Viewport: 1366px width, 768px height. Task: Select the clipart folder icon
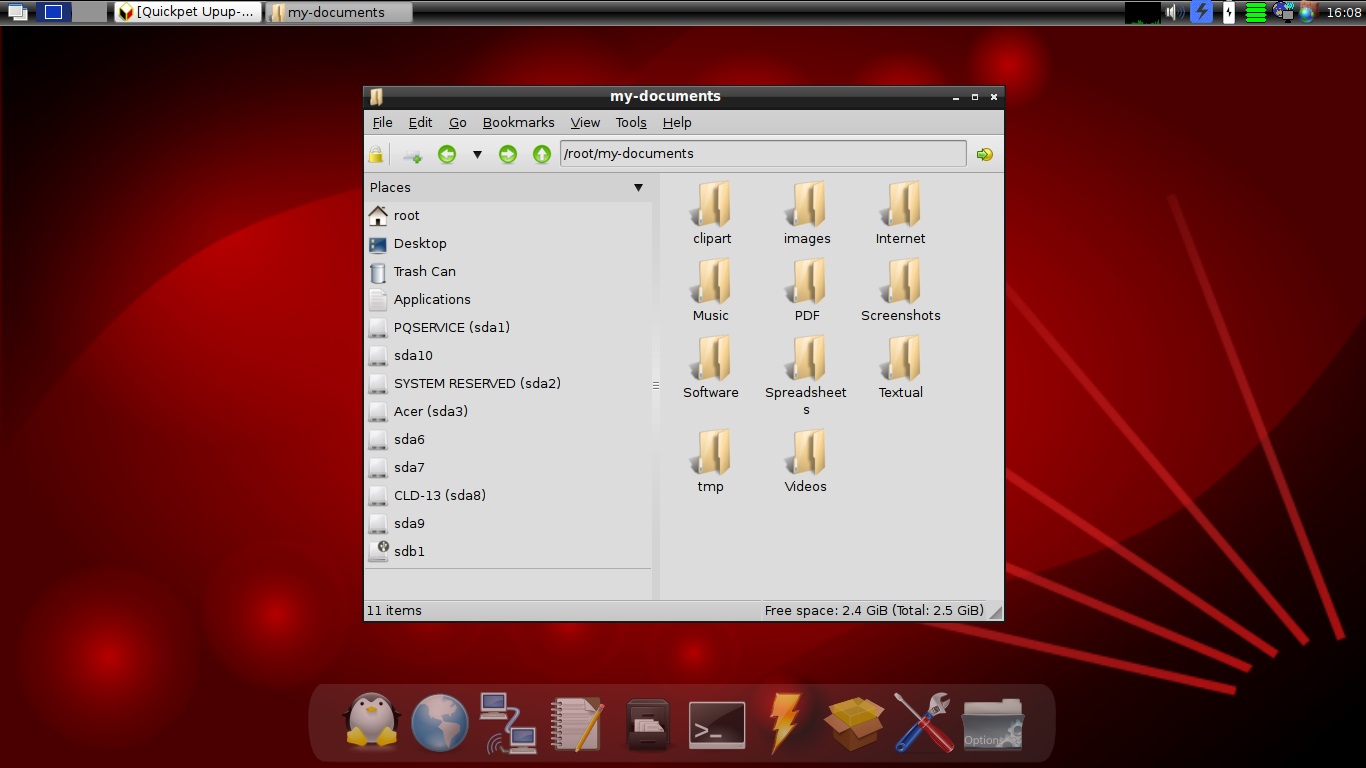[712, 204]
